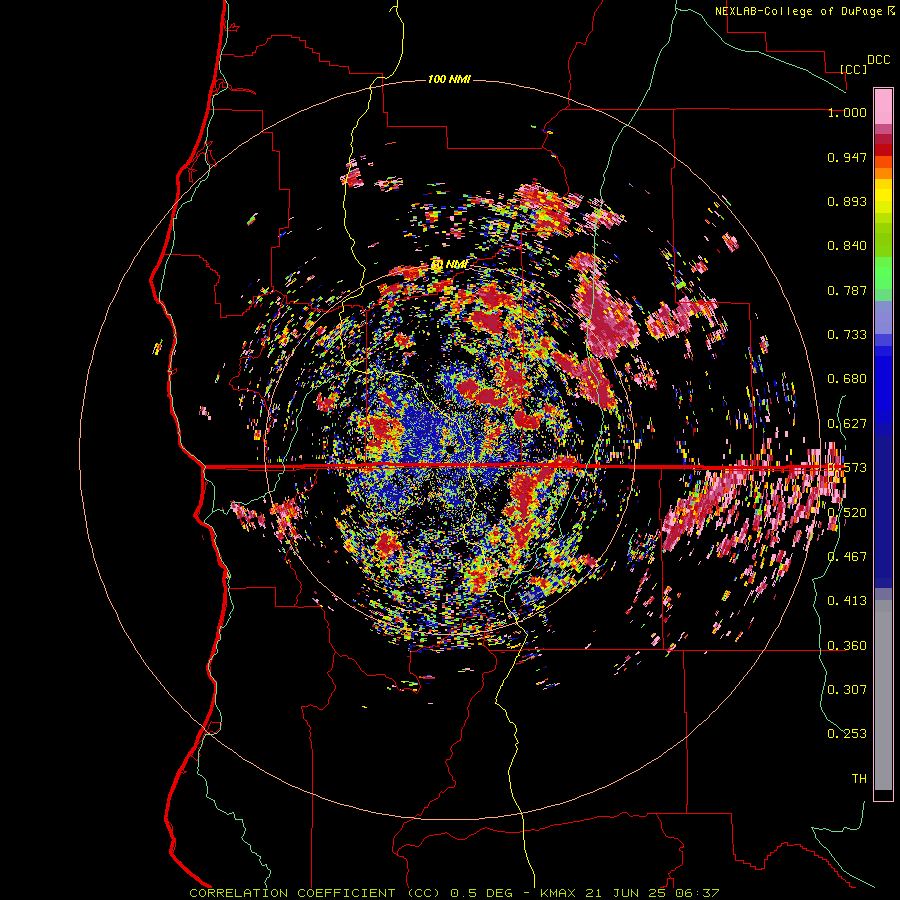
Task: Select the 0.947 scale value
Action: [x=847, y=157]
